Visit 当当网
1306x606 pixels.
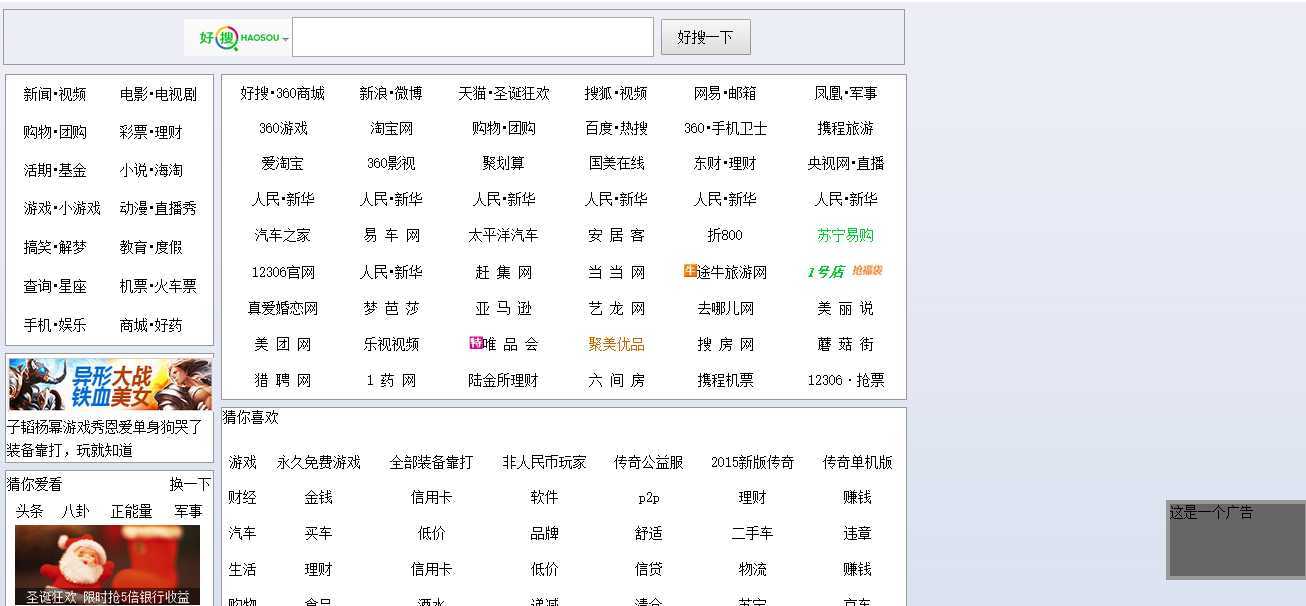(616, 272)
